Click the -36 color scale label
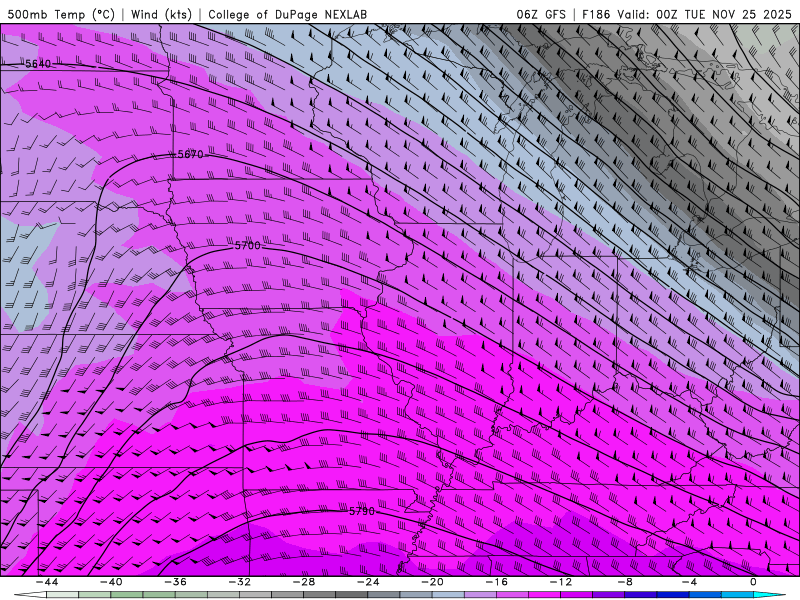The image size is (800, 600). click(x=175, y=582)
